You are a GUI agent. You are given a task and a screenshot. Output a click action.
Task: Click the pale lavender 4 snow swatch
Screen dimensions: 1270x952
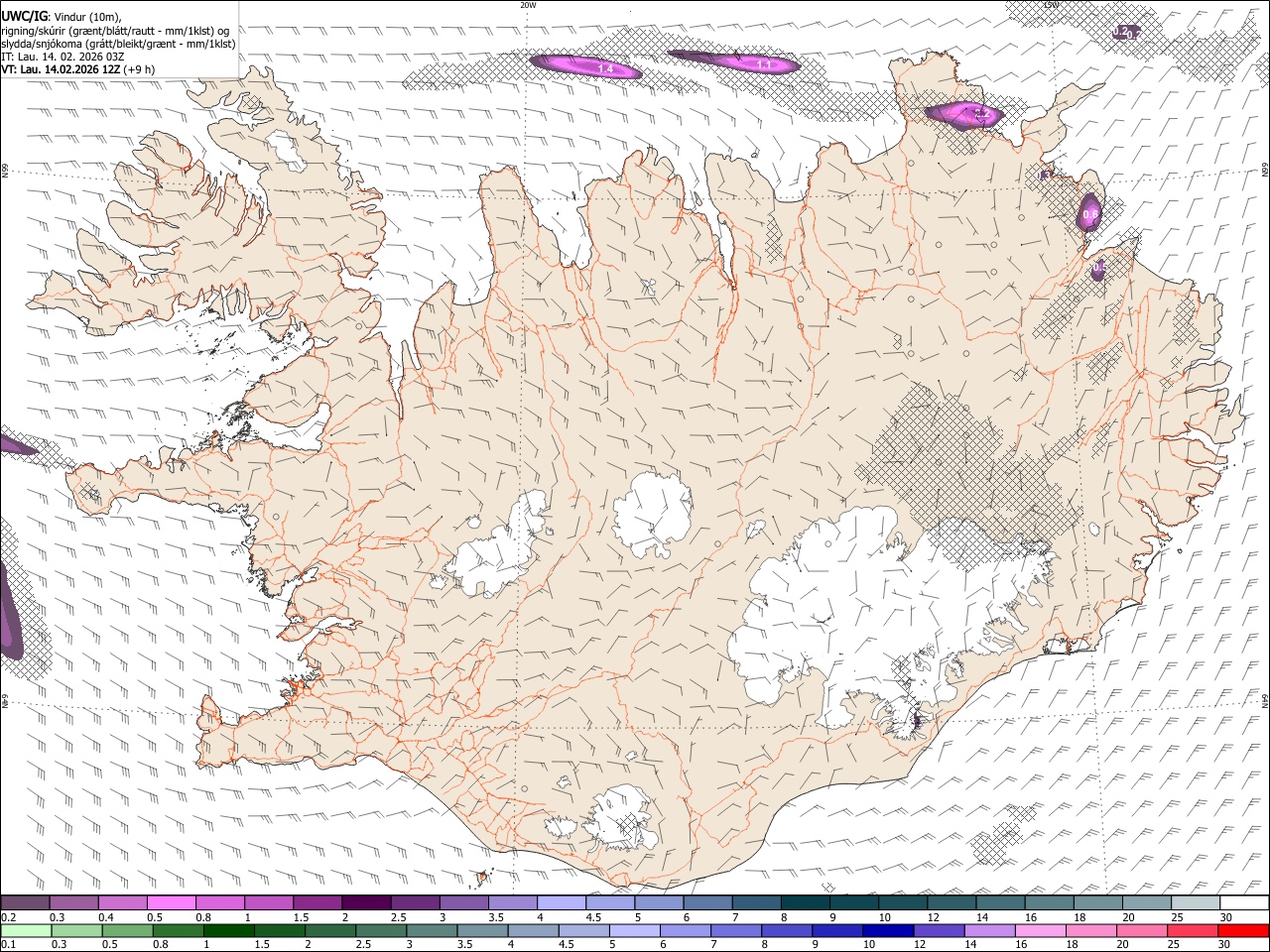click(x=561, y=903)
